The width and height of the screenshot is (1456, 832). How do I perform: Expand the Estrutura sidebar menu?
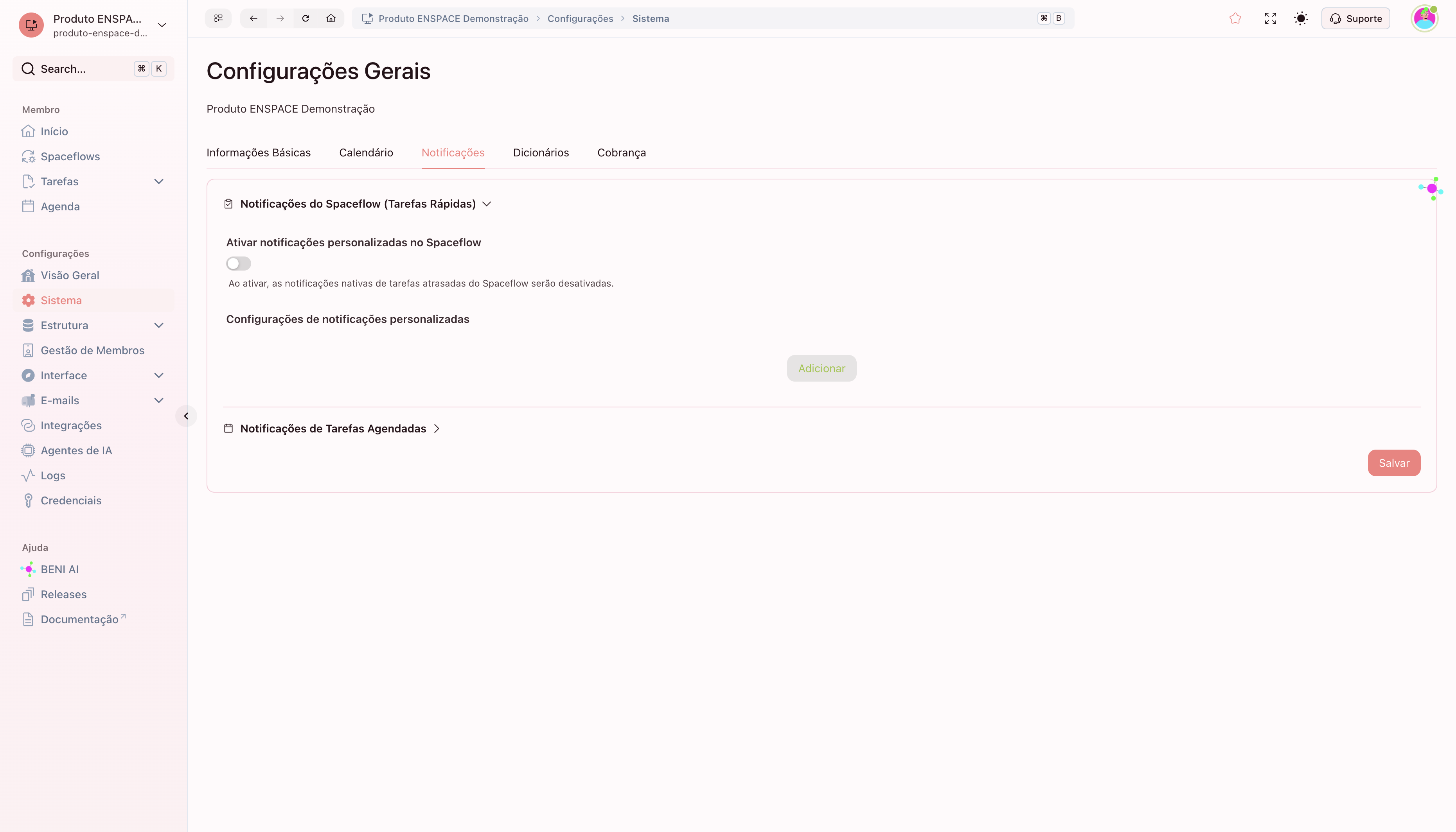click(x=159, y=326)
